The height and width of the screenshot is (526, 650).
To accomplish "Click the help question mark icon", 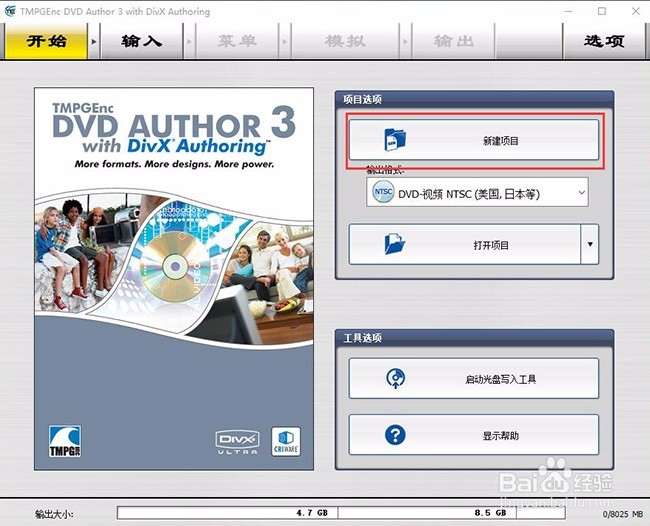I will click(395, 435).
